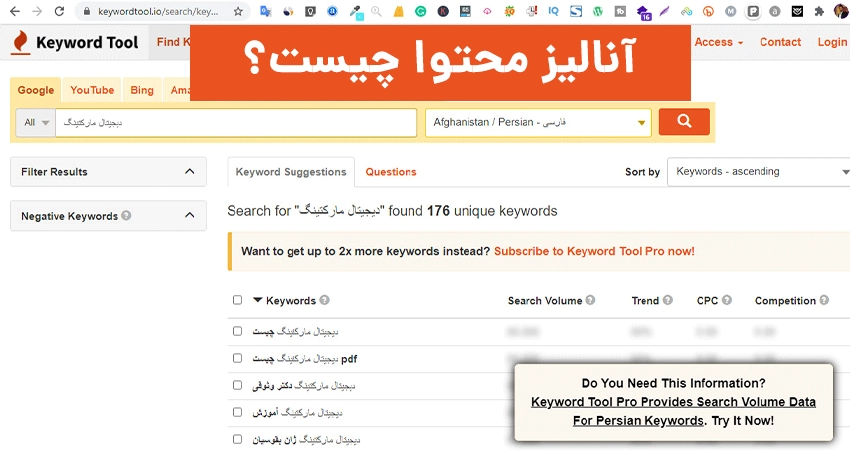Open the orange SQ SEOquake extension
850x450 pixels.
click(510, 11)
